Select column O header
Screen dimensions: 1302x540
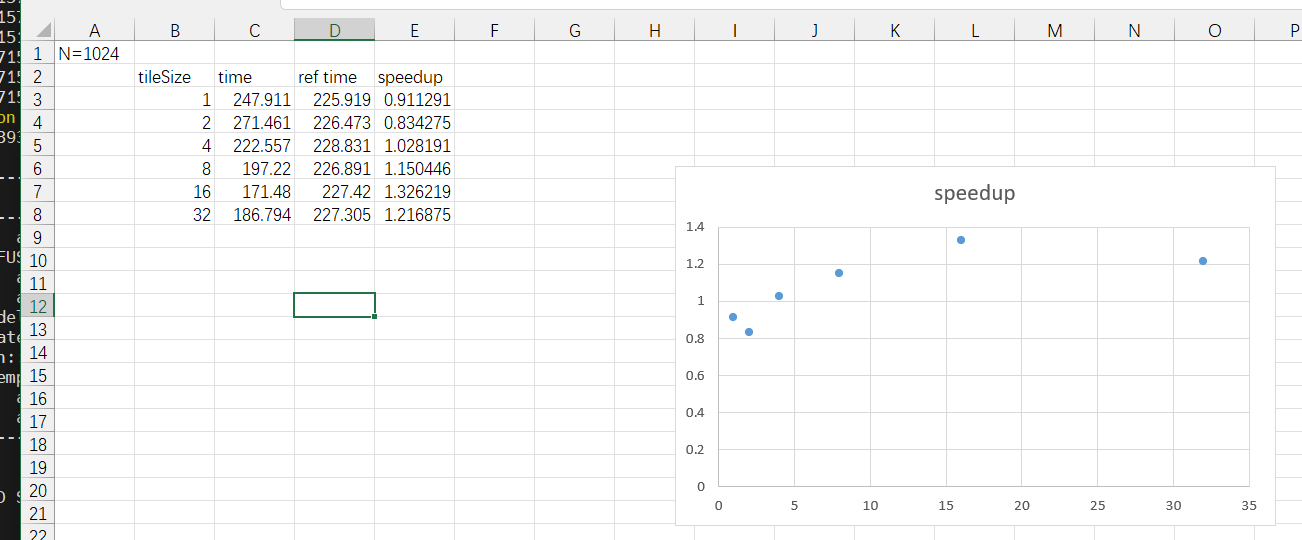tap(1215, 31)
